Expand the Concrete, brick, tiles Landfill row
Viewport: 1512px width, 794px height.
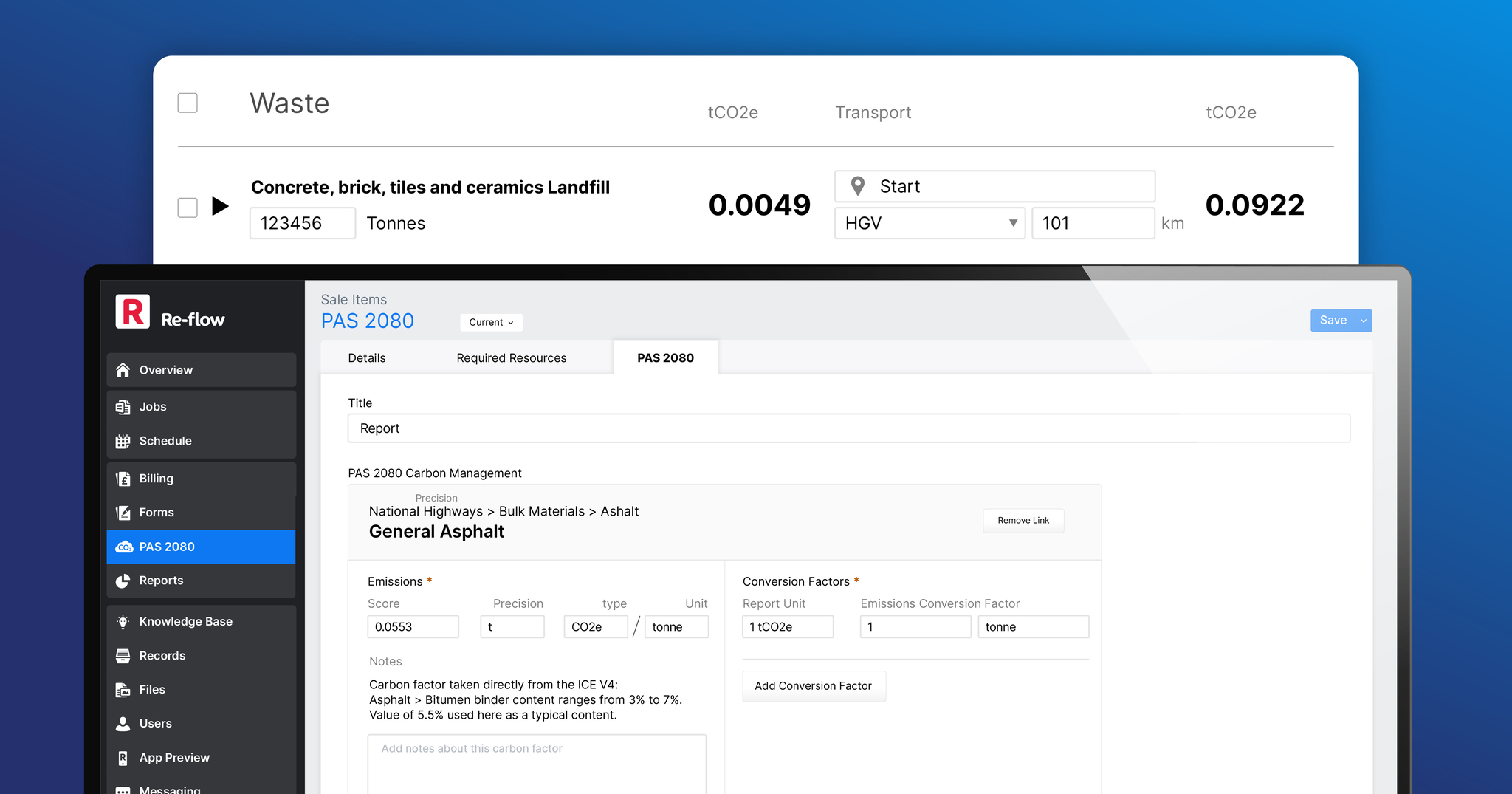point(220,206)
